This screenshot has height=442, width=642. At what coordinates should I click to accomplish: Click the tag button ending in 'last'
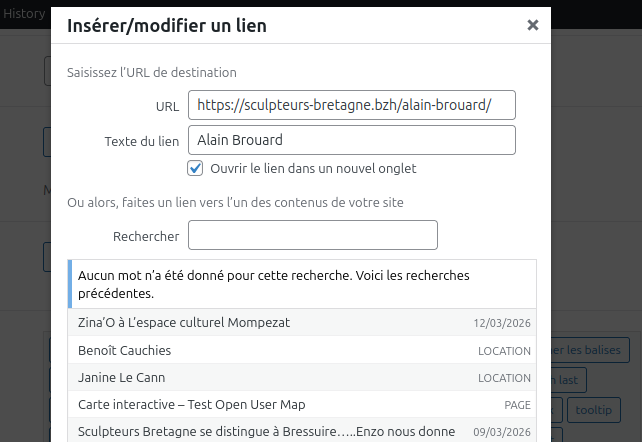[x=567, y=380]
